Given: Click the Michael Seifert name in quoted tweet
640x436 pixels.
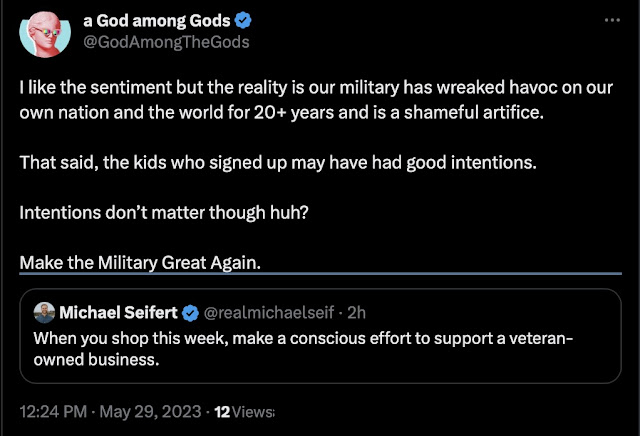Looking at the screenshot, I should pos(118,313).
